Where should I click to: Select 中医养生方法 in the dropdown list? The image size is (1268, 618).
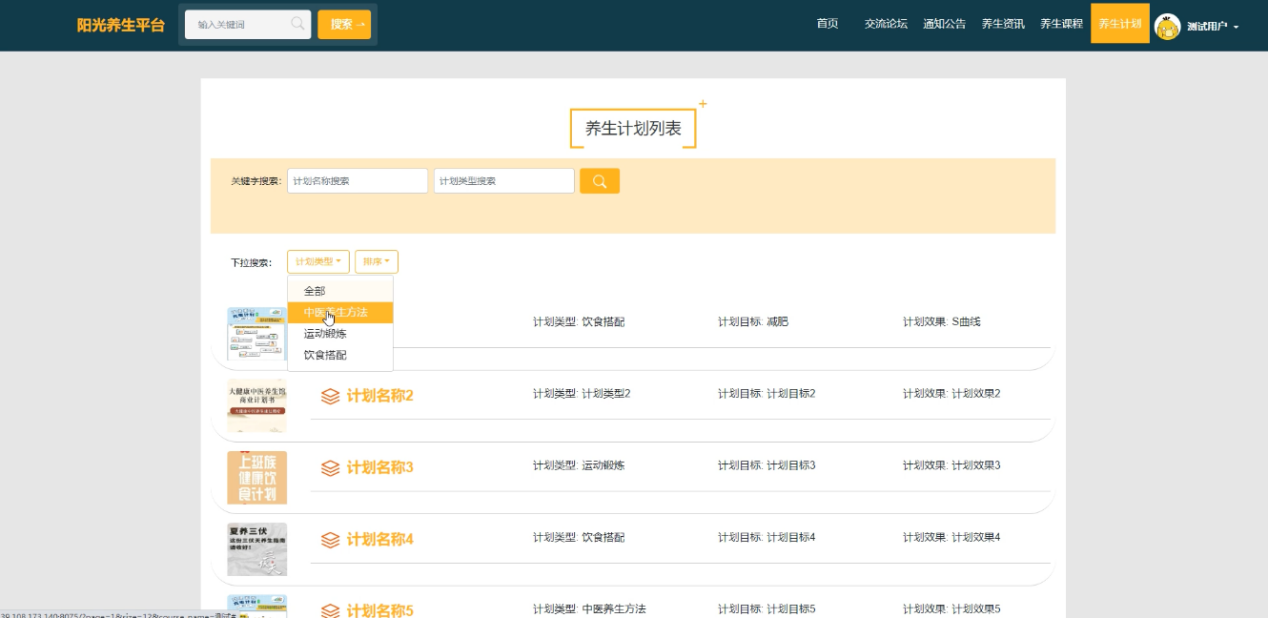(x=340, y=312)
